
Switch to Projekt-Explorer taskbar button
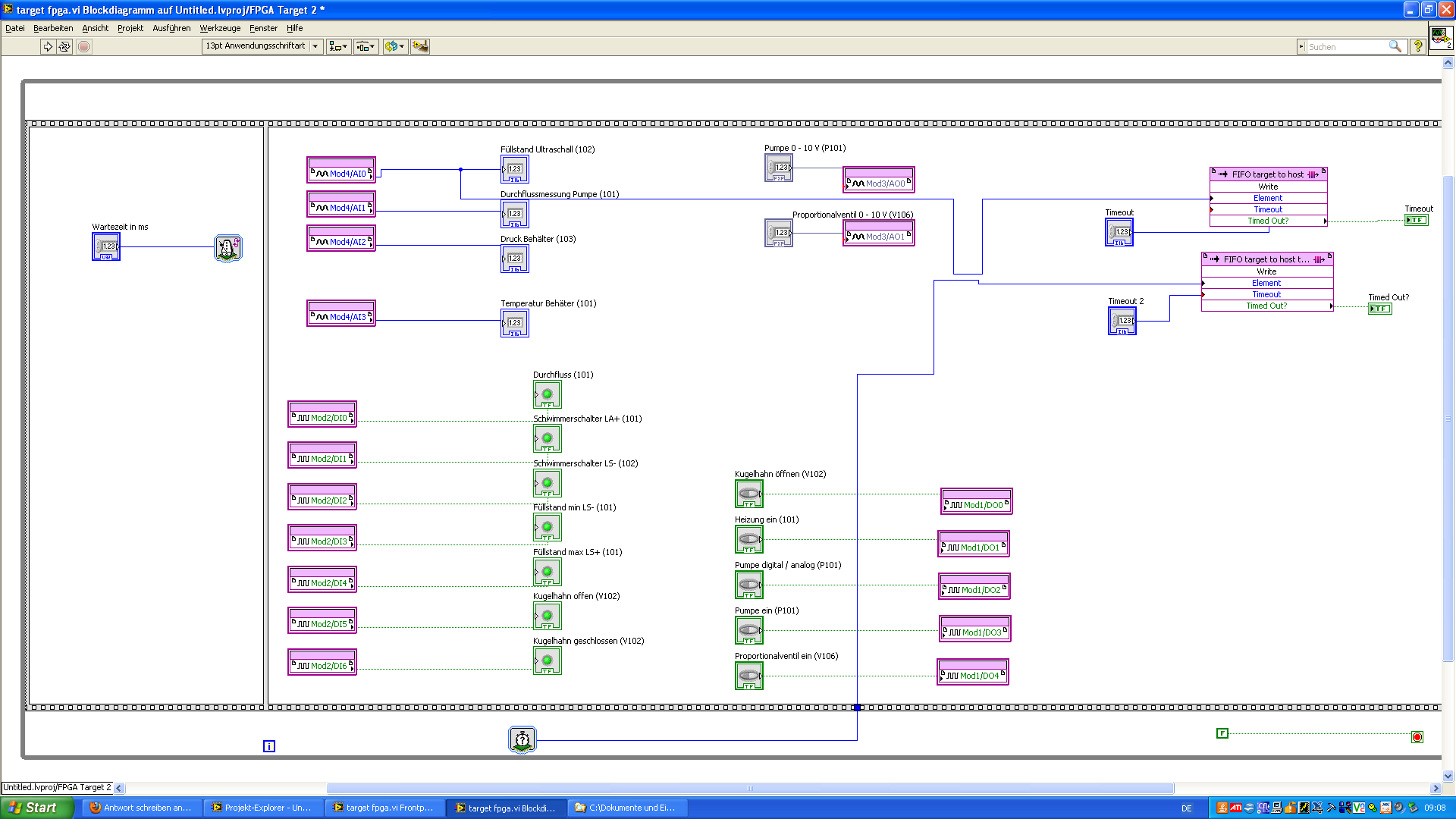click(262, 808)
